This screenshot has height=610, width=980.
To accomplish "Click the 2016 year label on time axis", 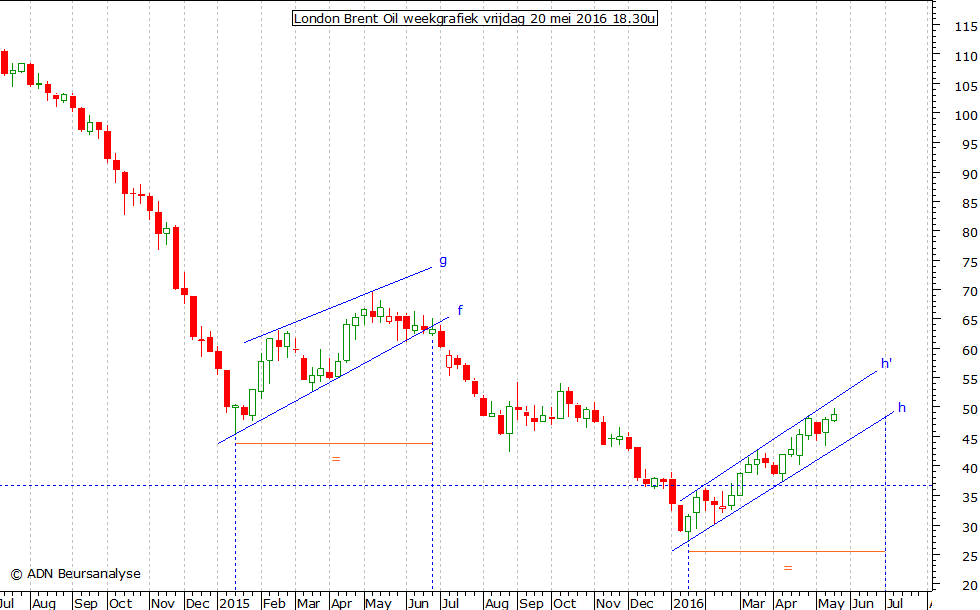I will pyautogui.click(x=688, y=603).
